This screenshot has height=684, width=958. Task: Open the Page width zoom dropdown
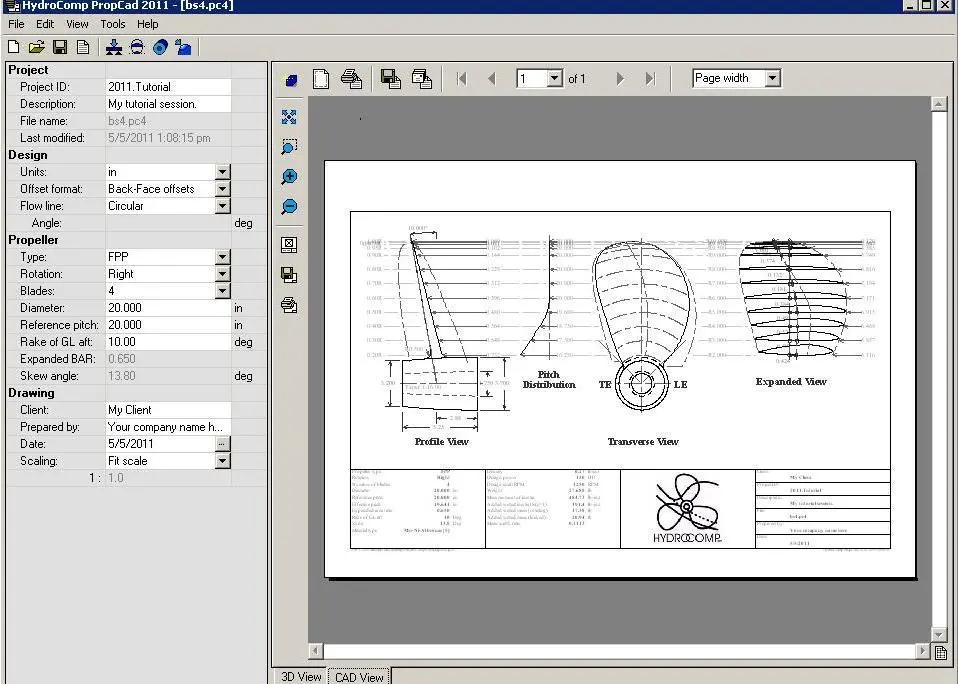click(x=773, y=78)
